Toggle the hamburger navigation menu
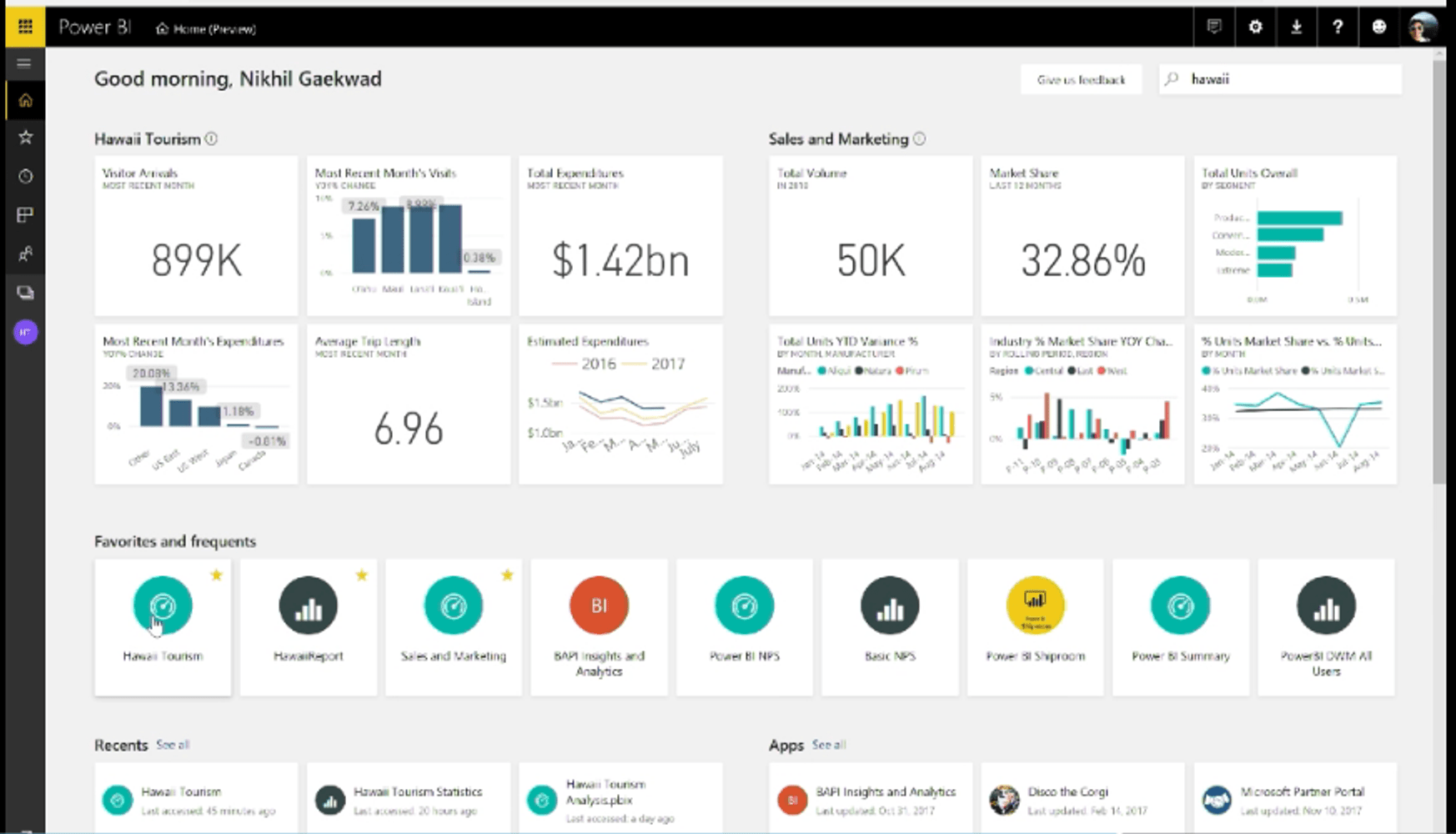The height and width of the screenshot is (834, 1456). point(24,63)
